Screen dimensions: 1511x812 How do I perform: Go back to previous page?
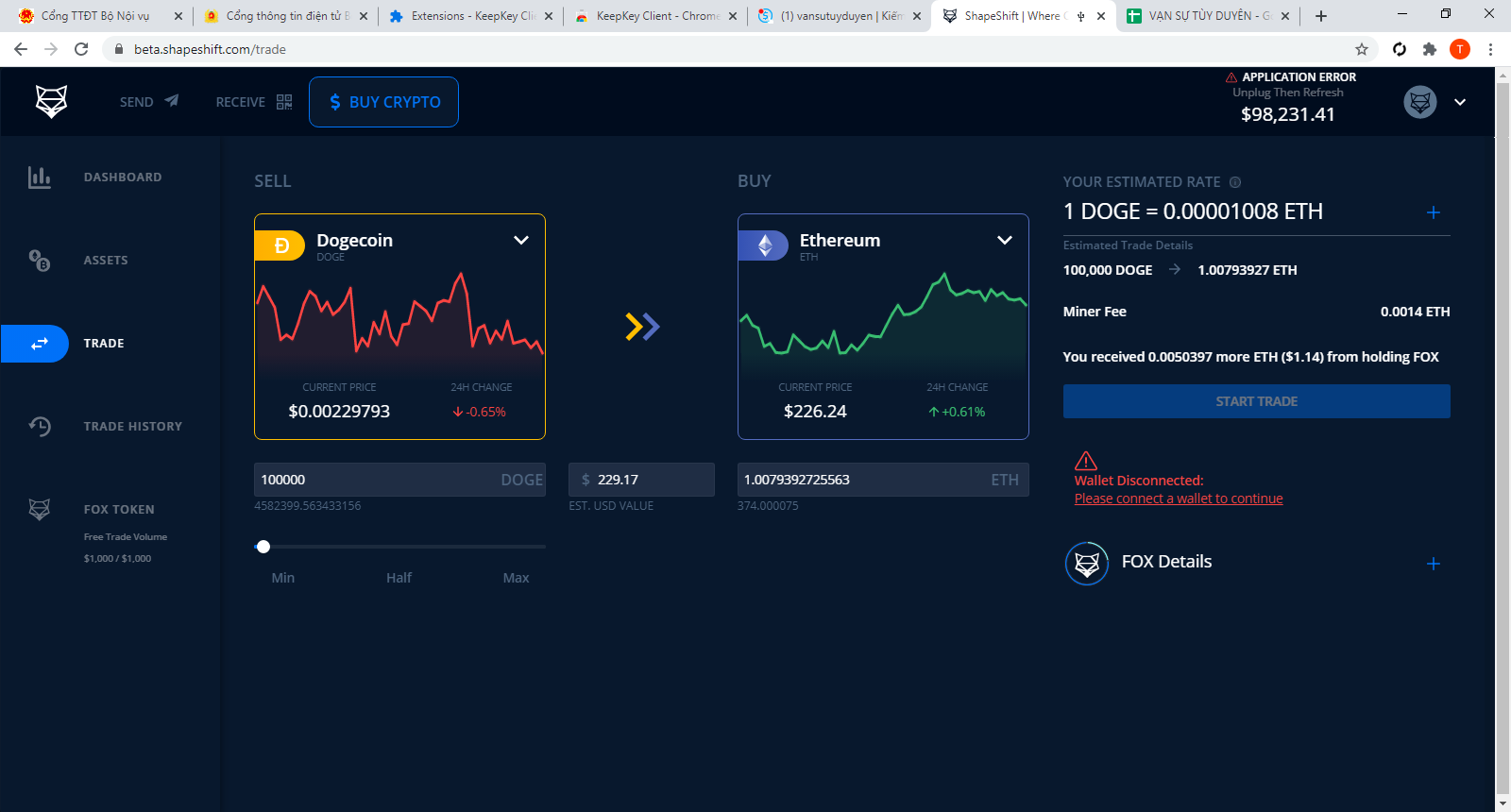pyautogui.click(x=21, y=49)
